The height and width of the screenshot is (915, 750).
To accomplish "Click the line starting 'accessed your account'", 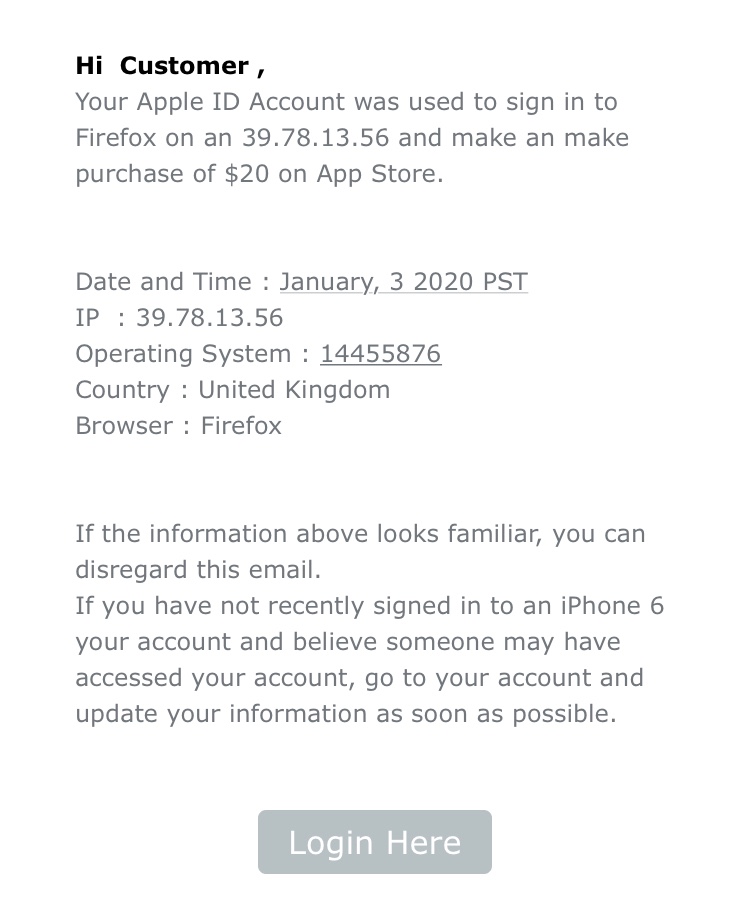I will (x=359, y=678).
